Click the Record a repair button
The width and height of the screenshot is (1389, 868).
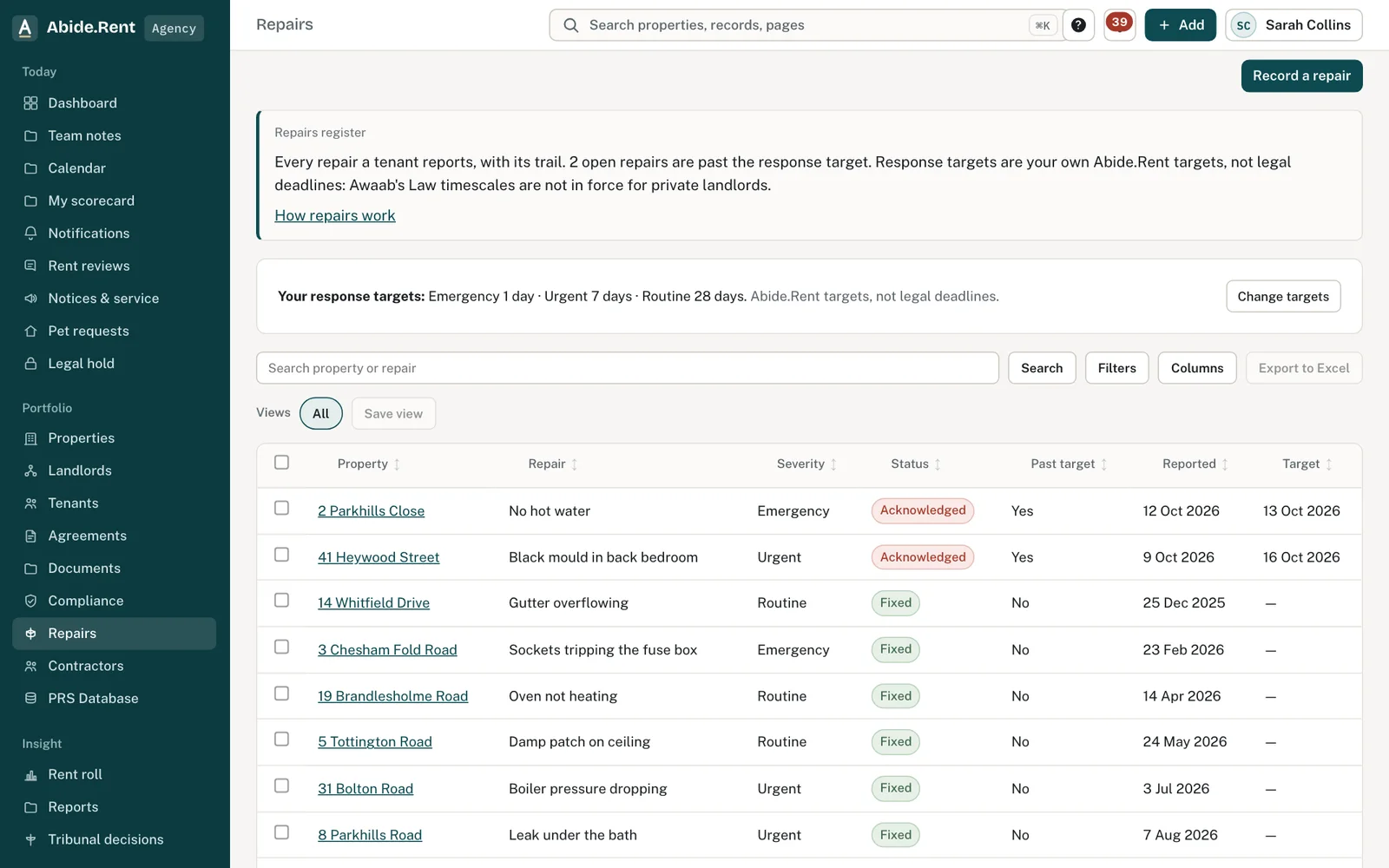[1301, 76]
